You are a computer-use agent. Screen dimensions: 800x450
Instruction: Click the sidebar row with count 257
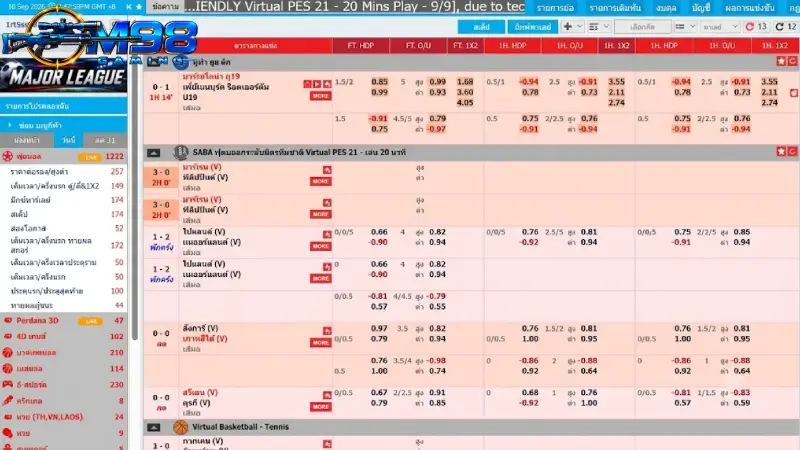64,171
